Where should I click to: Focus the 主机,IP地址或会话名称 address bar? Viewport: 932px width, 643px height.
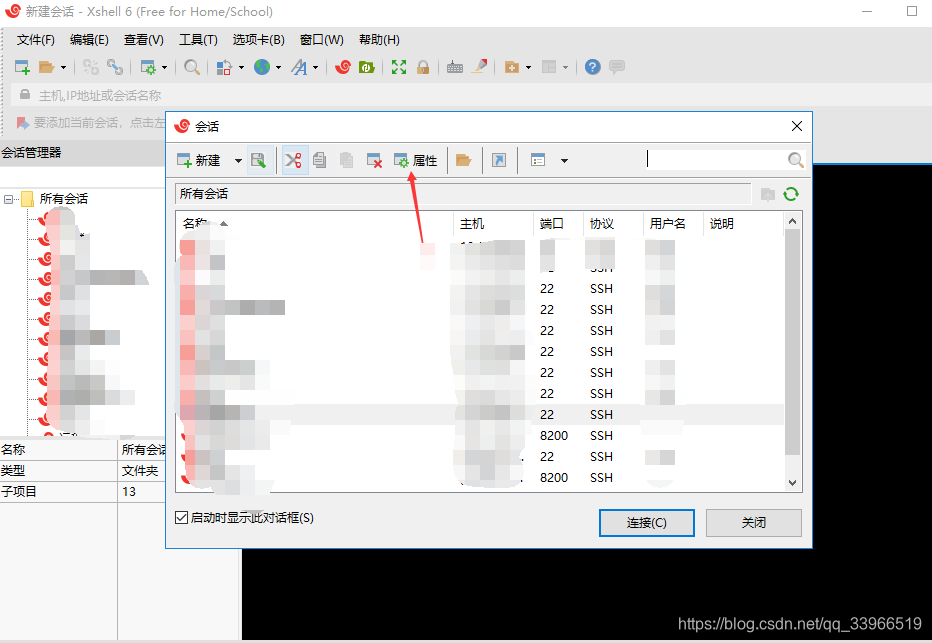pos(470,95)
